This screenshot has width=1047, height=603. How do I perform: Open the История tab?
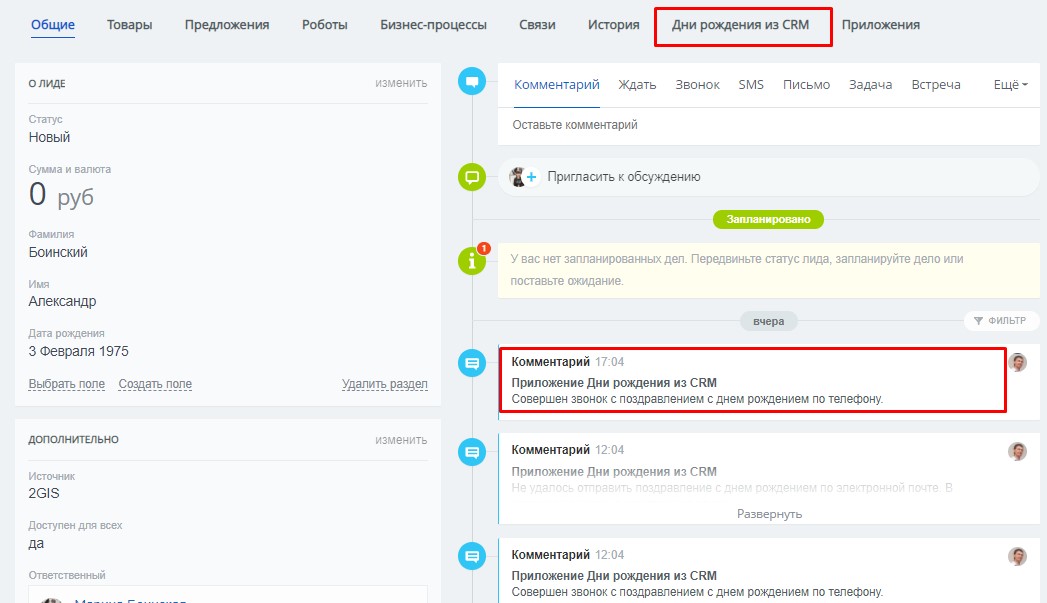614,25
